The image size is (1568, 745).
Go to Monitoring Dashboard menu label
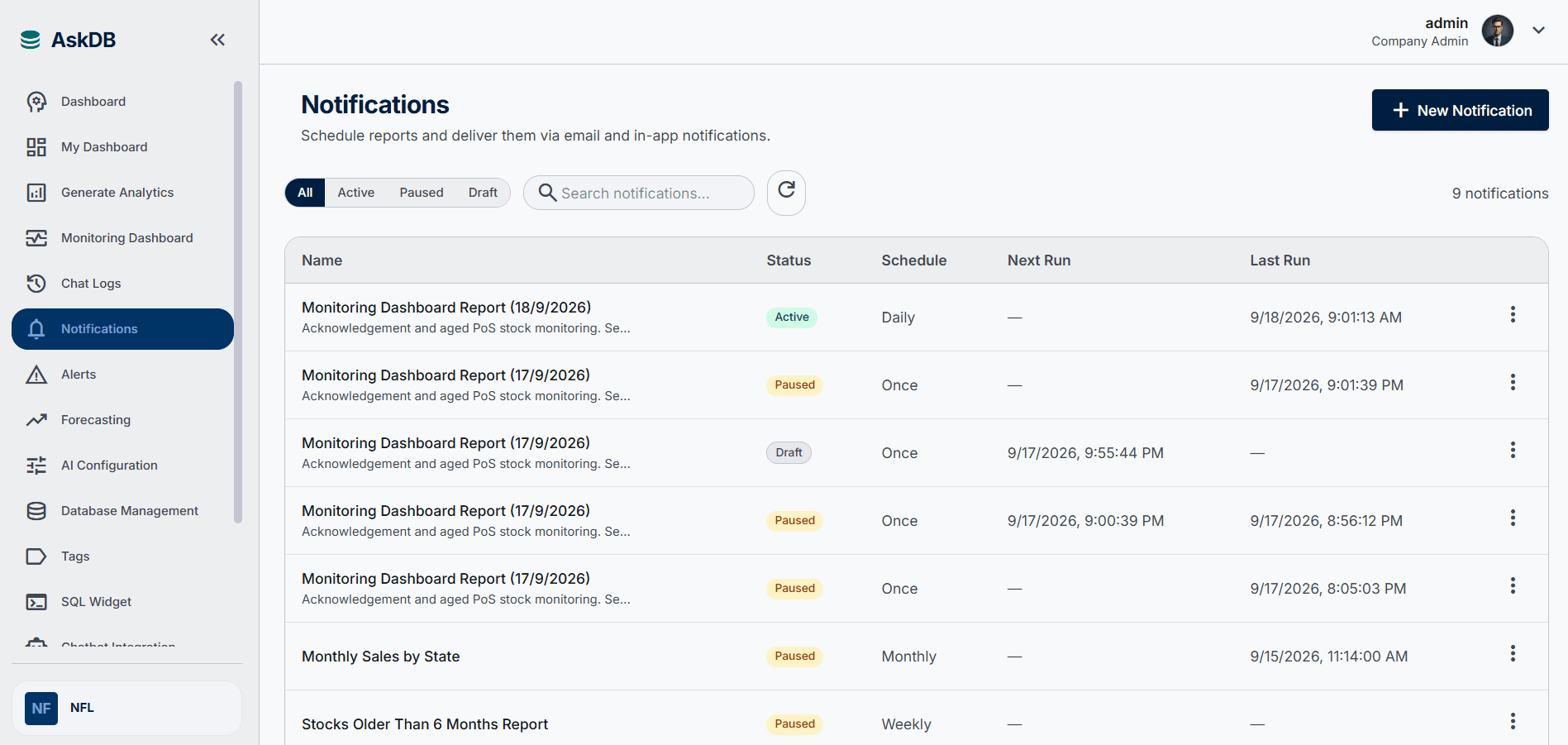point(127,238)
